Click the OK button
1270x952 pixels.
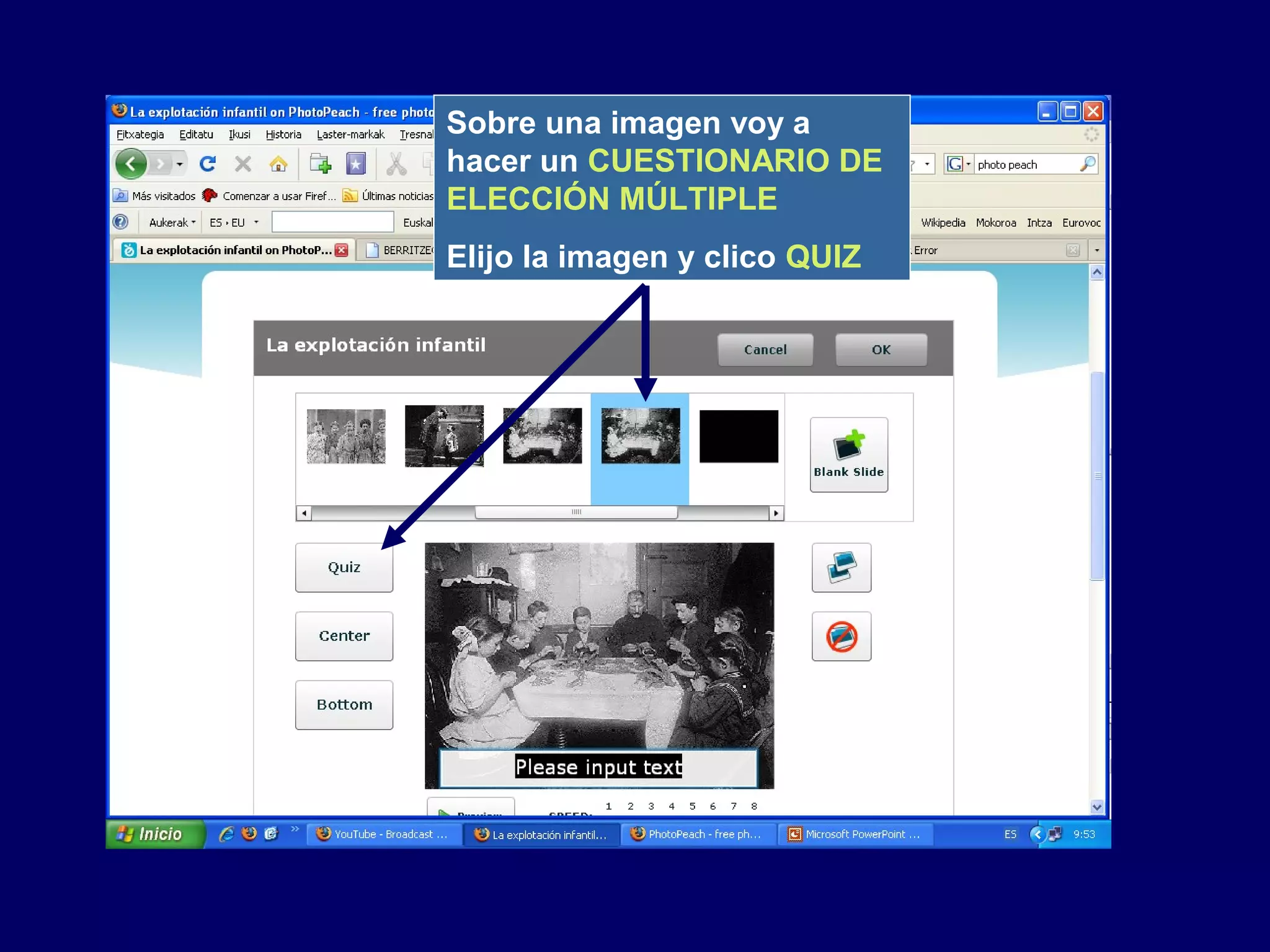pos(881,350)
